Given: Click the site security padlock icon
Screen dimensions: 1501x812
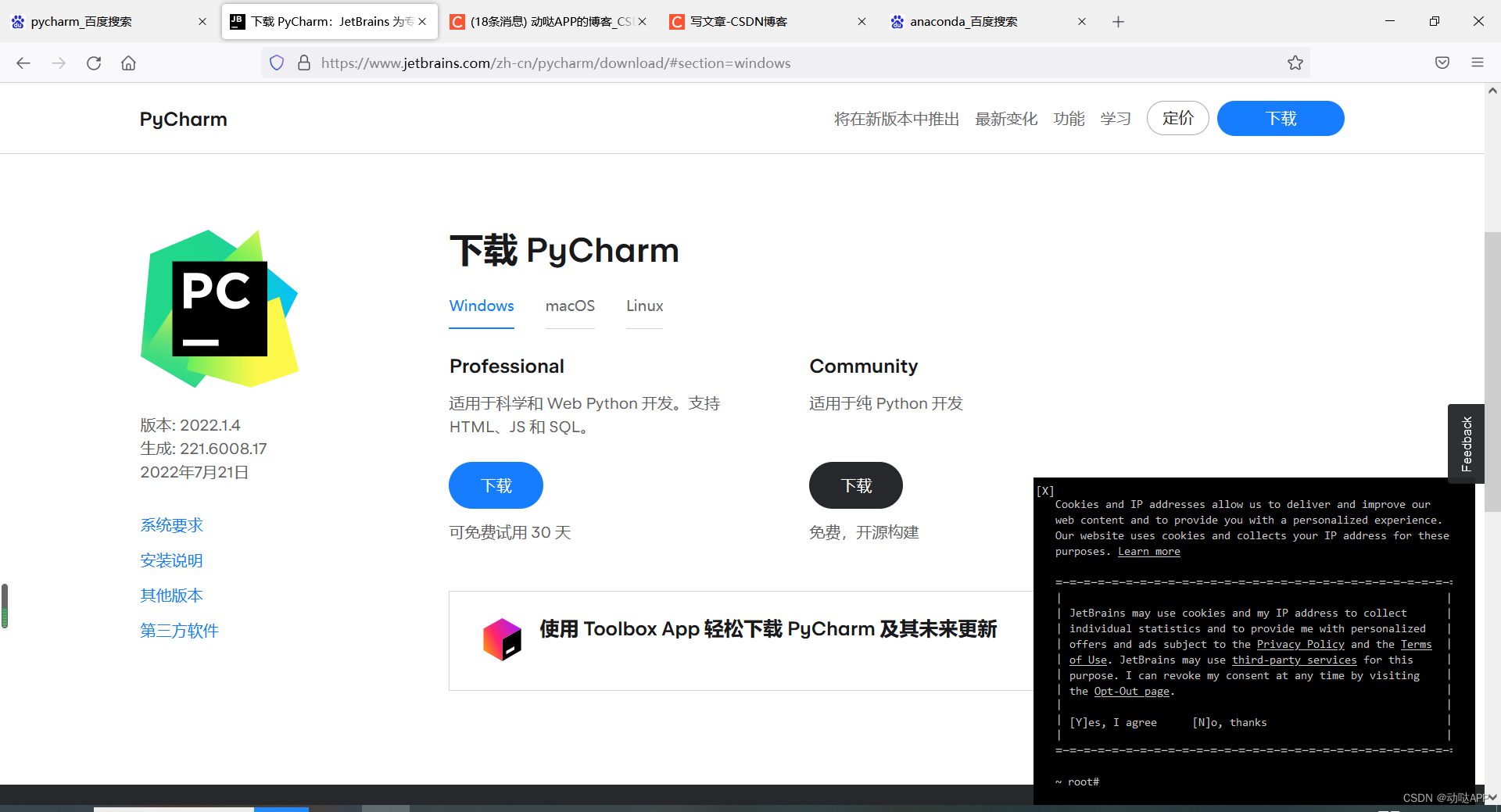Looking at the screenshot, I should 304,63.
